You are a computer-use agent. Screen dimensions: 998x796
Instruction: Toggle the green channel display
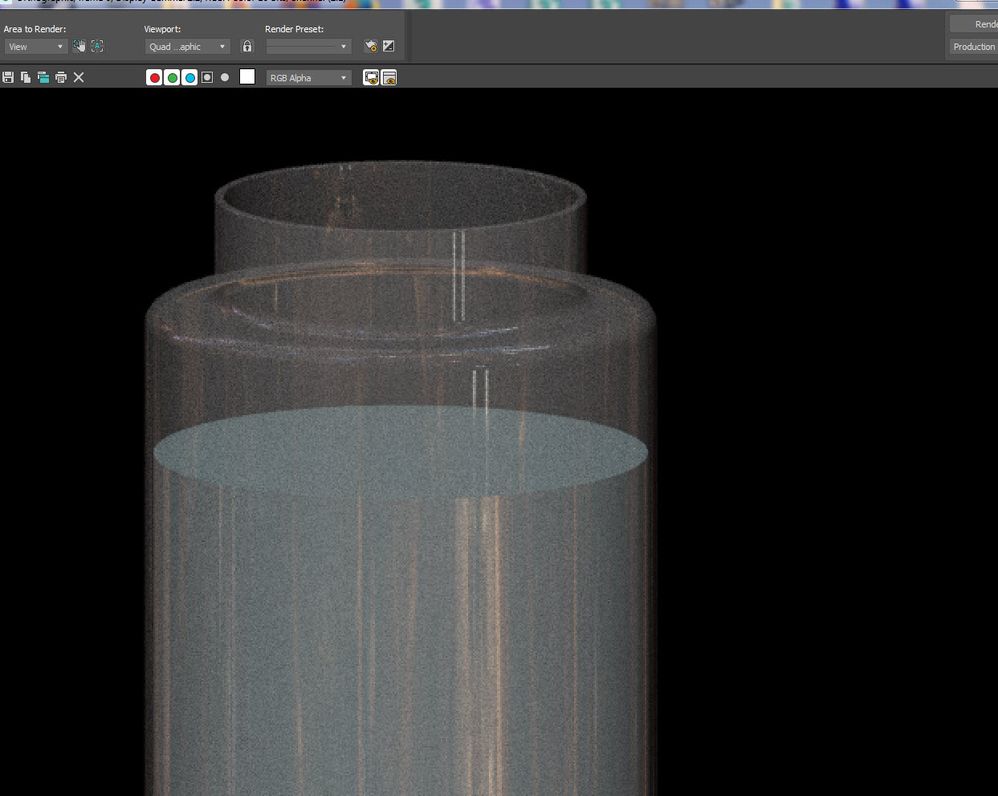tap(172, 78)
